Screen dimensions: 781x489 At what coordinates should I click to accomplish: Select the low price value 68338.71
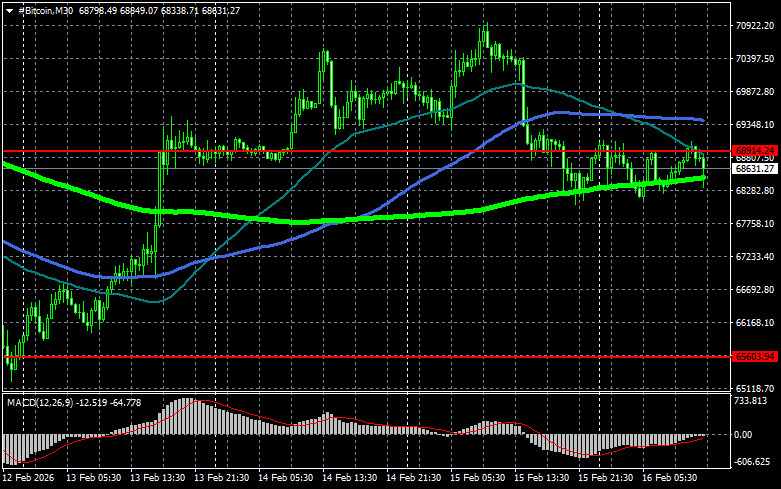pyautogui.click(x=180, y=10)
